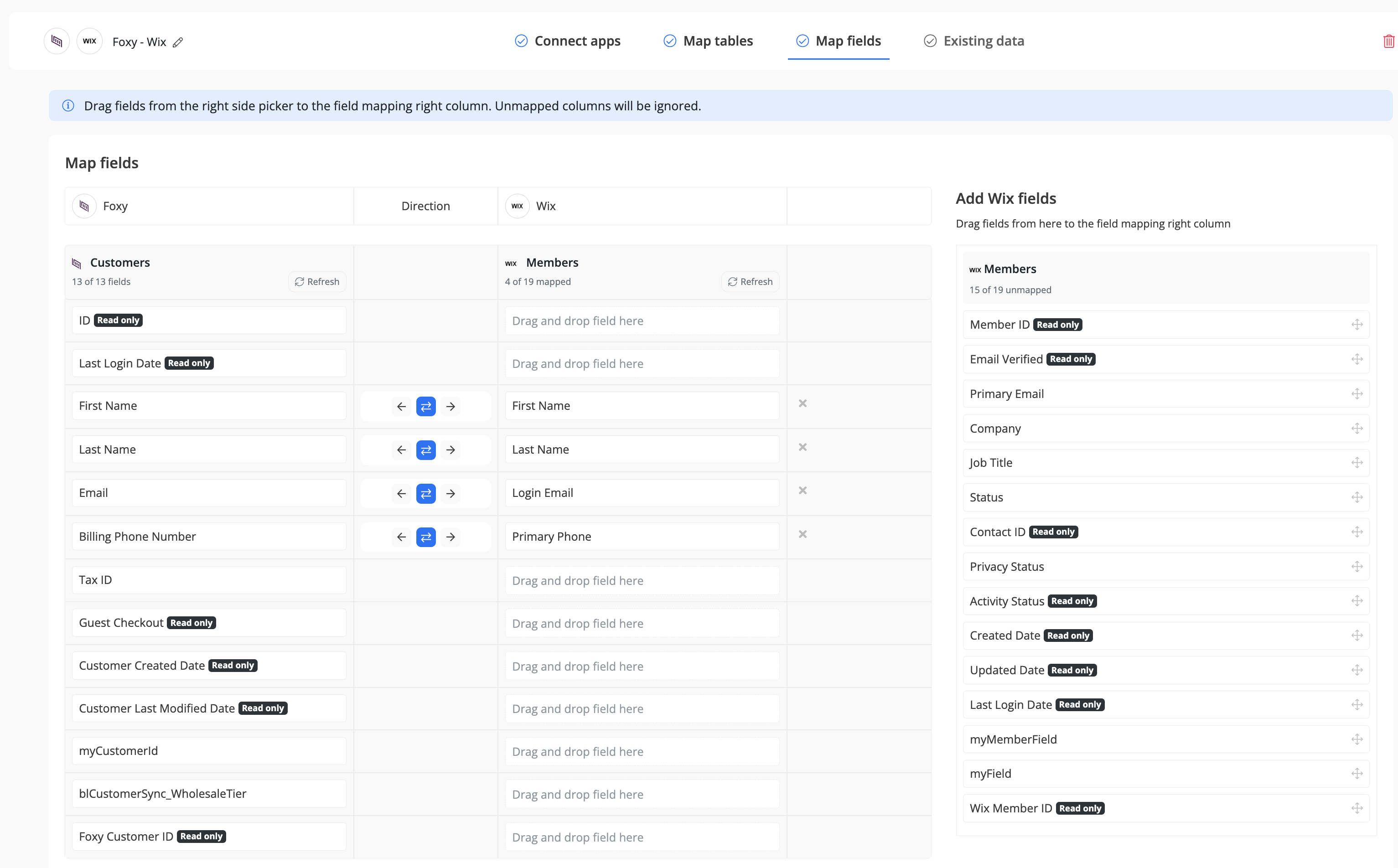Click drag handle for Job Title field

click(x=1357, y=463)
